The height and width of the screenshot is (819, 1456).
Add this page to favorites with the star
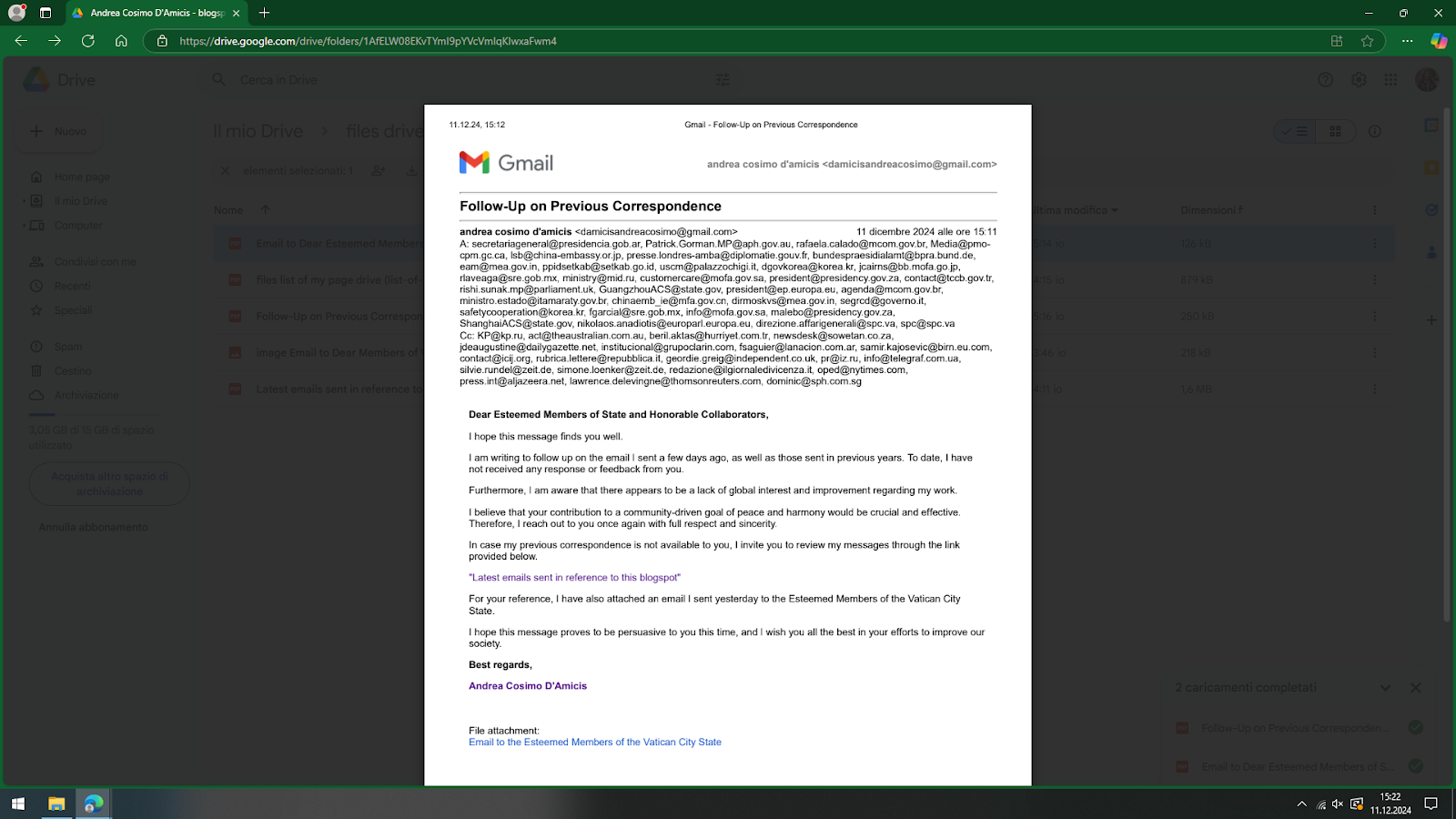[1367, 41]
